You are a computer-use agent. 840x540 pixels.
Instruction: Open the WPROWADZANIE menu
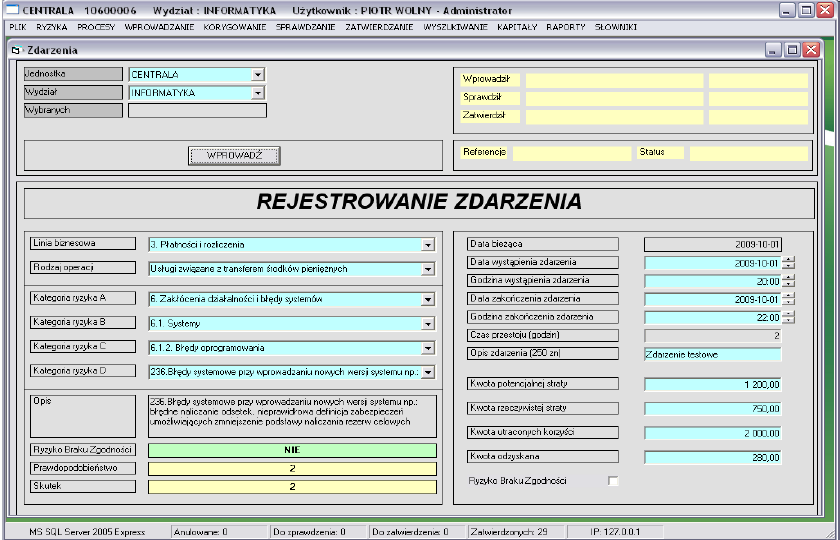[159, 27]
